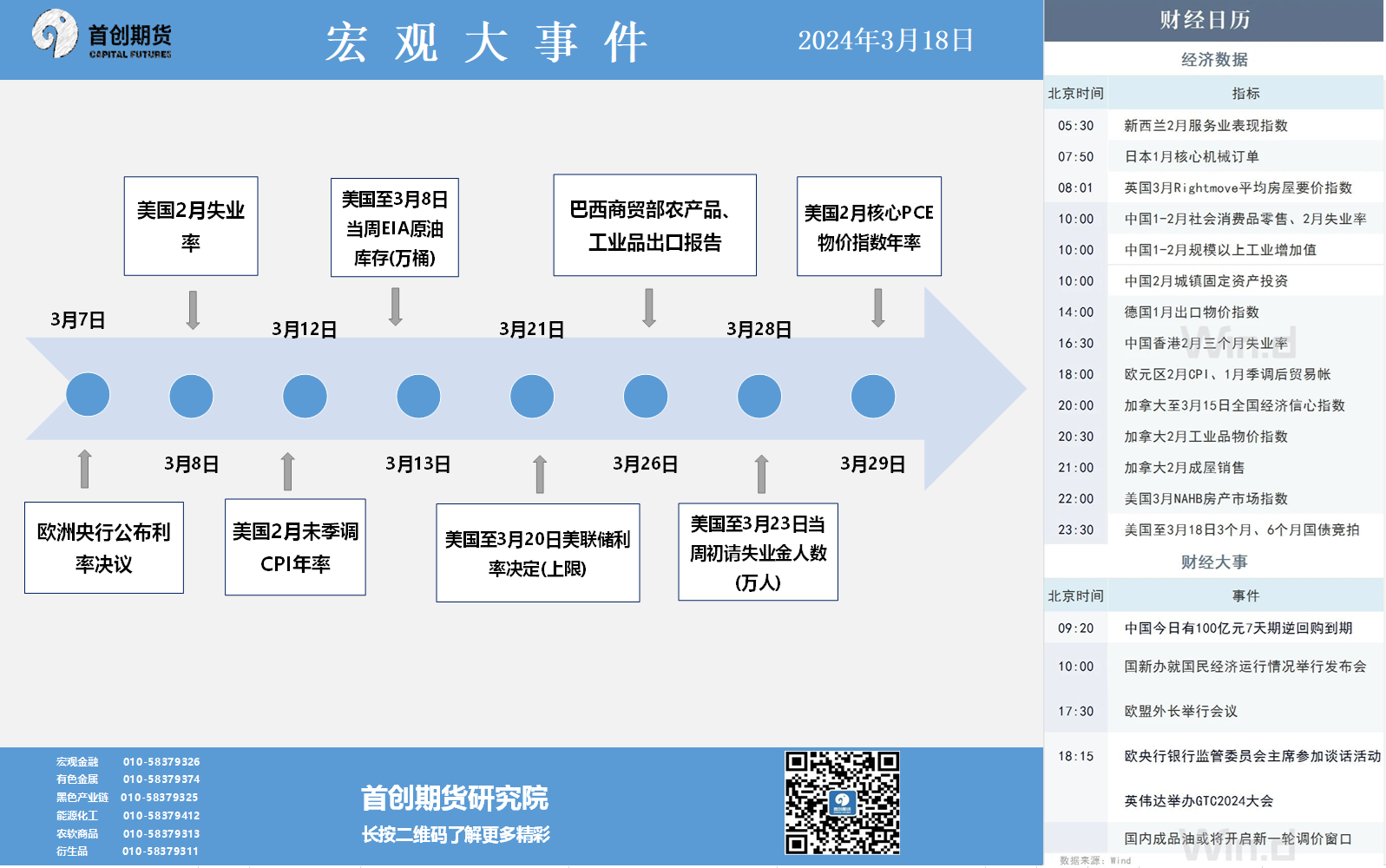The height and width of the screenshot is (868, 1386).
Task: Click the 3月12日 date label
Action: click(305, 329)
